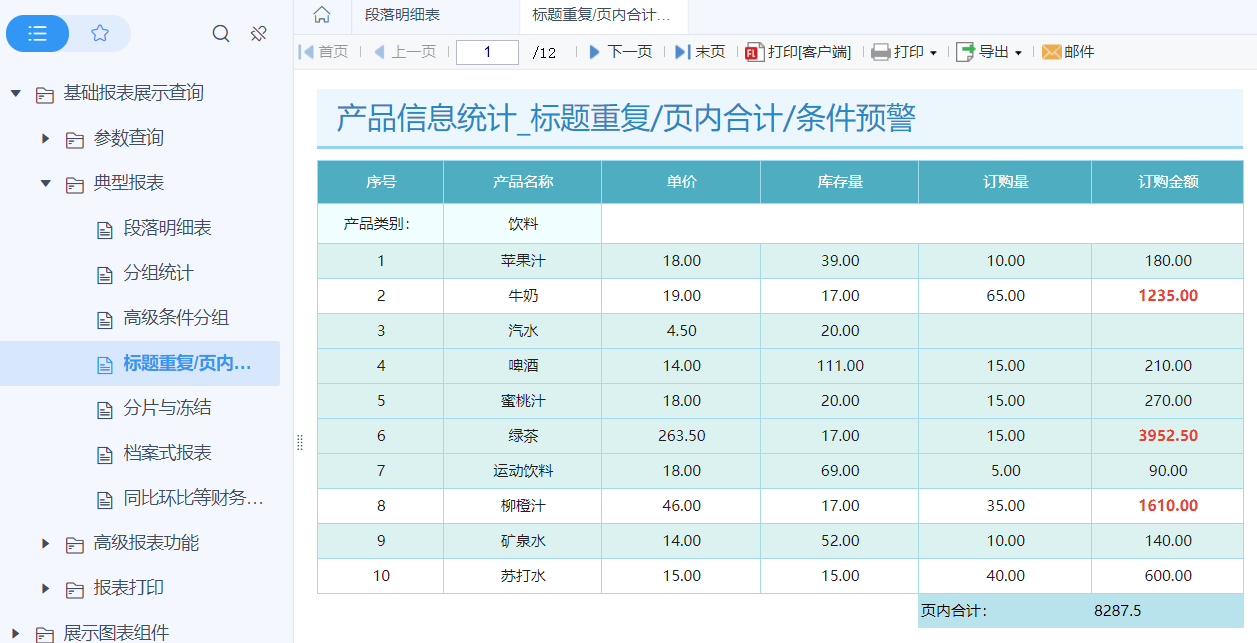Open the 分片与冻结 report
This screenshot has width=1257, height=643.
coord(167,408)
